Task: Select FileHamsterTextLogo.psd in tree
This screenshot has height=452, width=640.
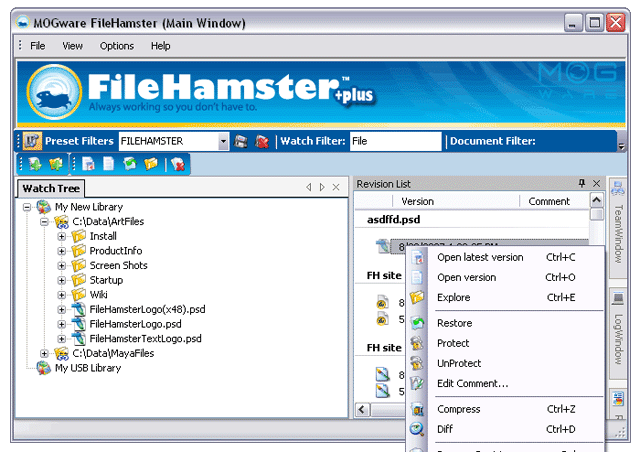Action: (145, 339)
